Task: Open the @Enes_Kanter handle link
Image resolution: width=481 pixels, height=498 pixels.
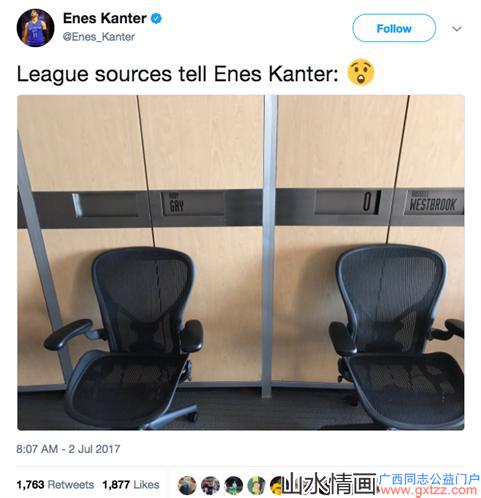Action: point(99,37)
